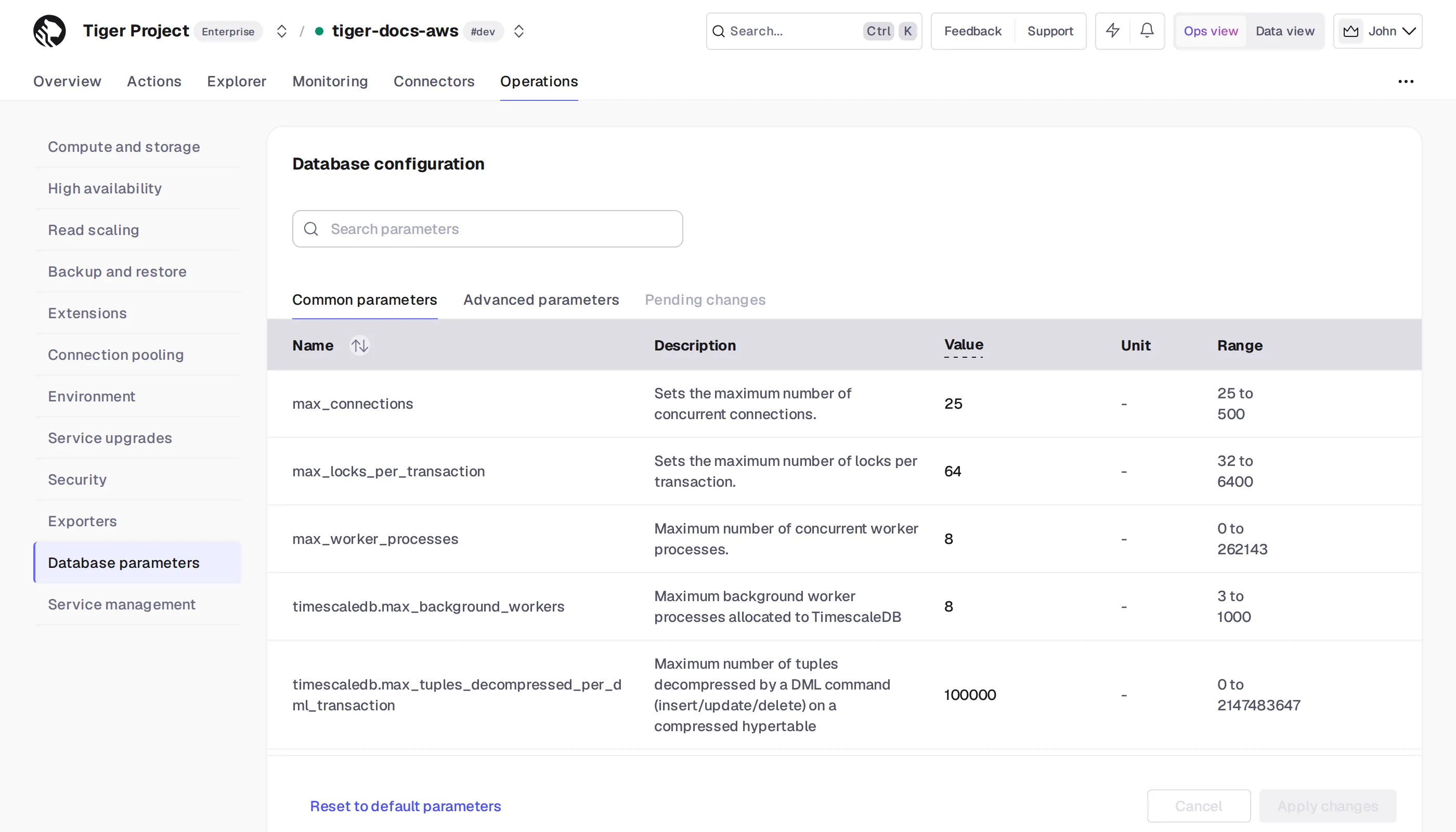Open the Connectors tab
Viewport: 1456px width, 832px height.
[x=434, y=82]
